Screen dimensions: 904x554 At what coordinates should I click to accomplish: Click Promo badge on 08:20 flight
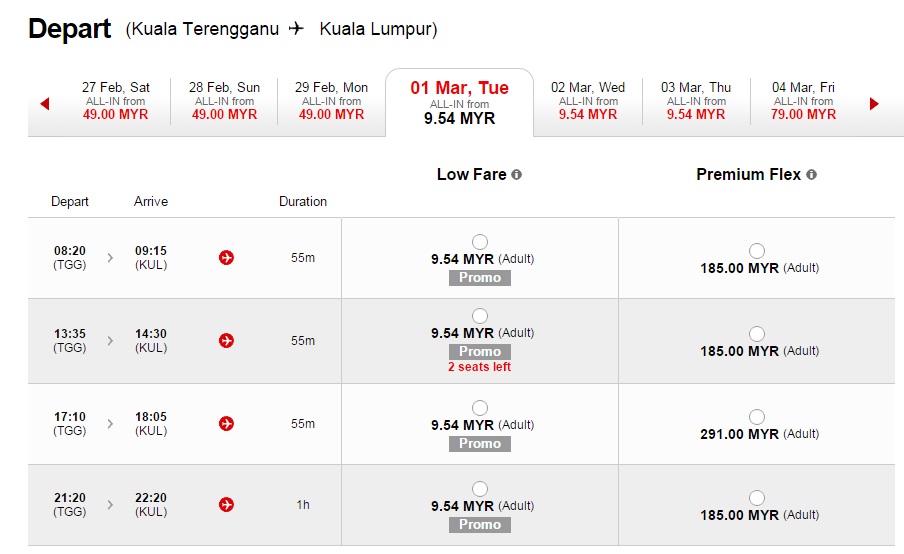pos(480,278)
